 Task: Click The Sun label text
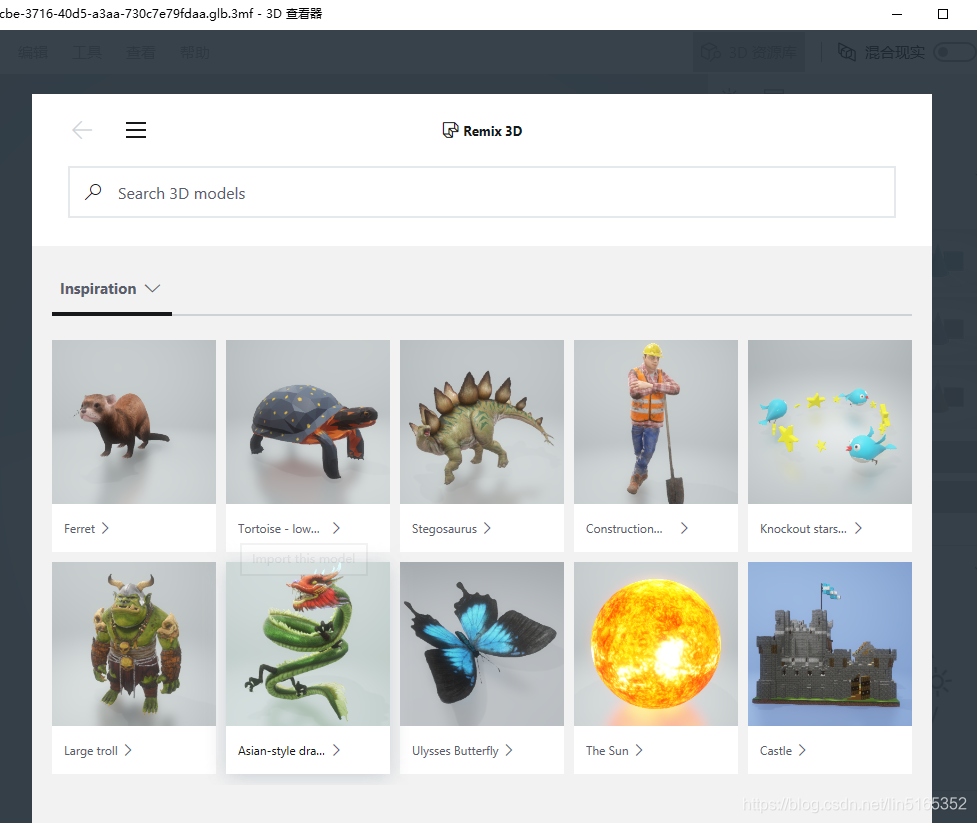(x=607, y=751)
